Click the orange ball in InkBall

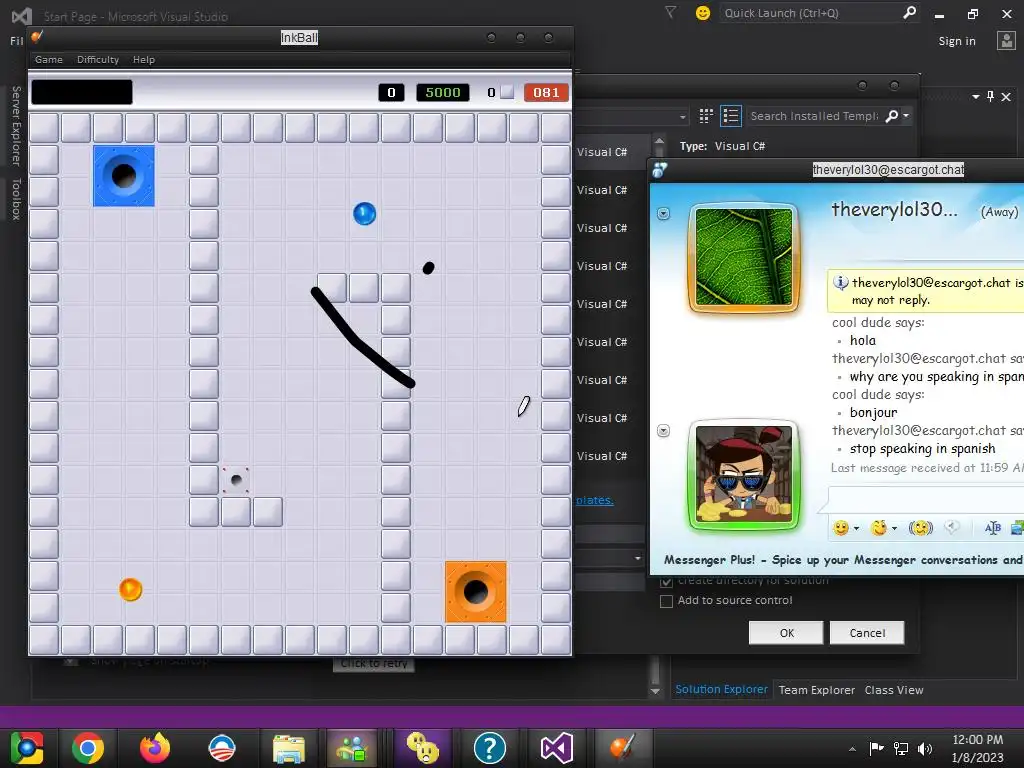[131, 589]
